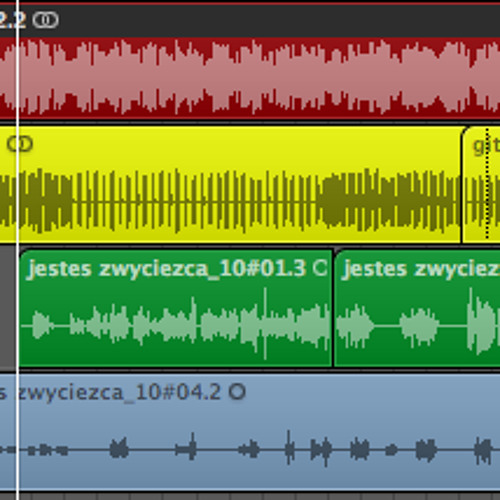Click the empty gray area before green region
This screenshot has width=500, height=500.
8,308
